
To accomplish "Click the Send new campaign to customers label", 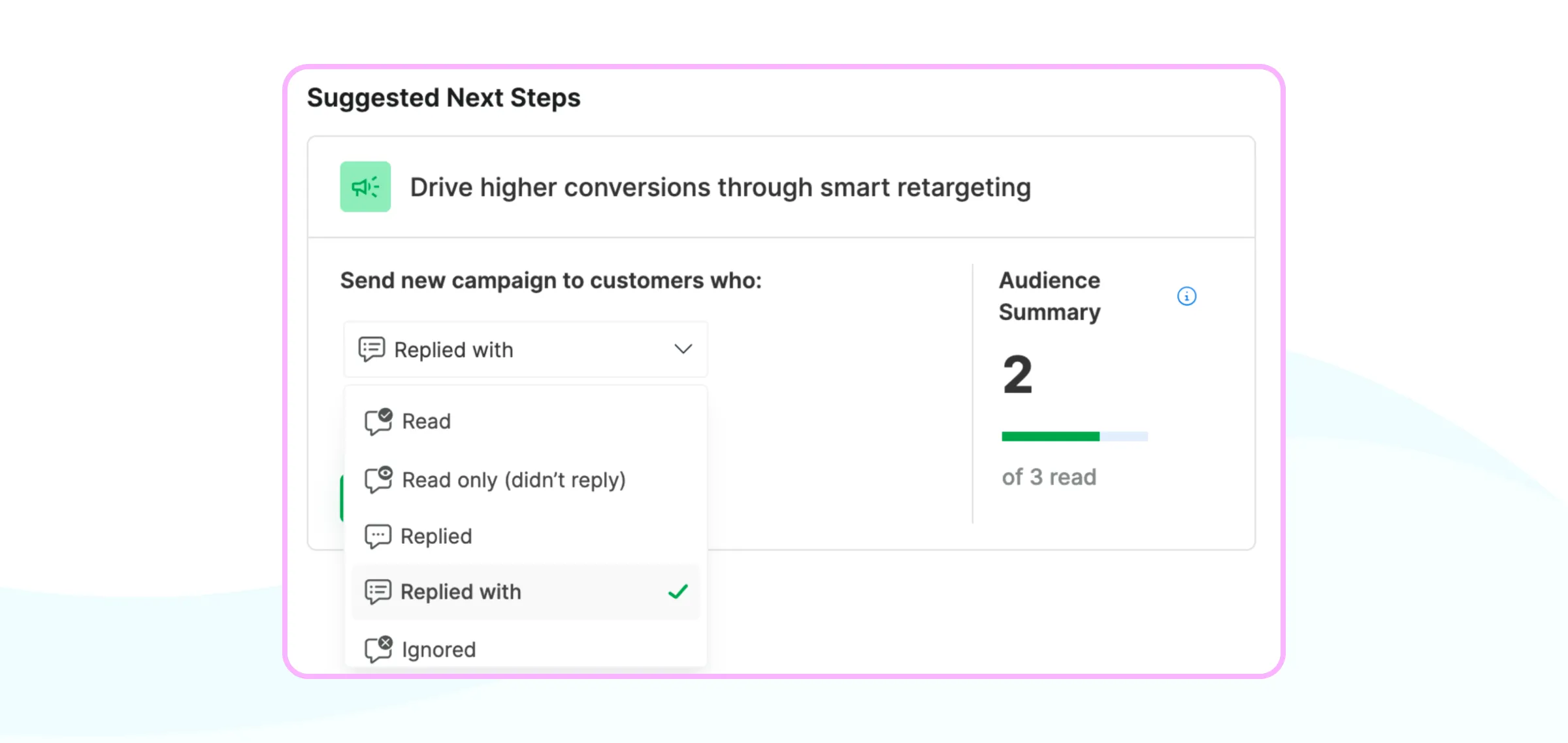I will [x=551, y=281].
